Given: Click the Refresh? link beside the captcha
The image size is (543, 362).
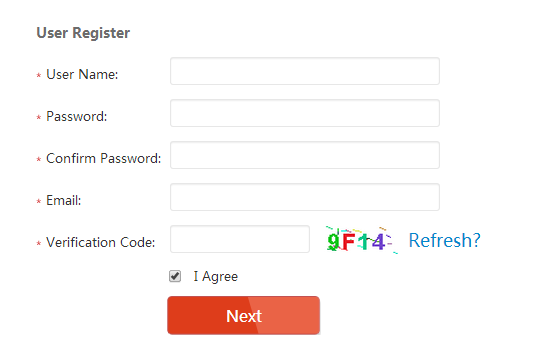Looking at the screenshot, I should click(x=444, y=240).
